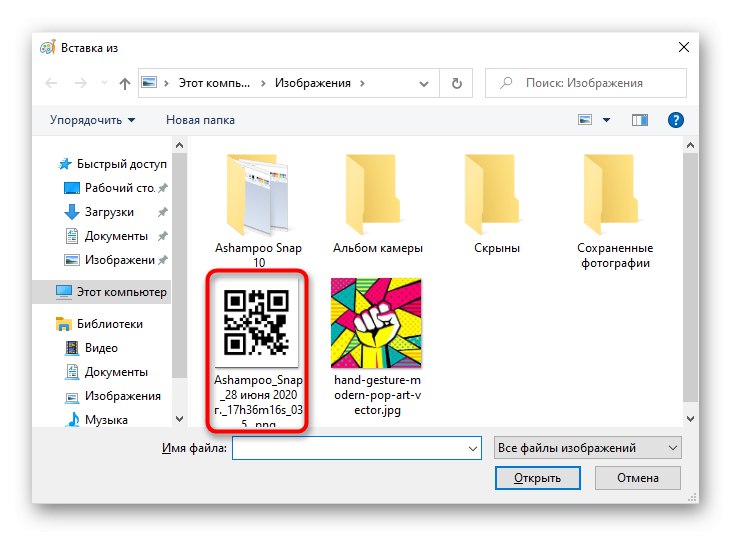This screenshot has height=536, width=731.
Task: Select the 'Ashampoo Snap 10' folder
Action: pos(258,210)
